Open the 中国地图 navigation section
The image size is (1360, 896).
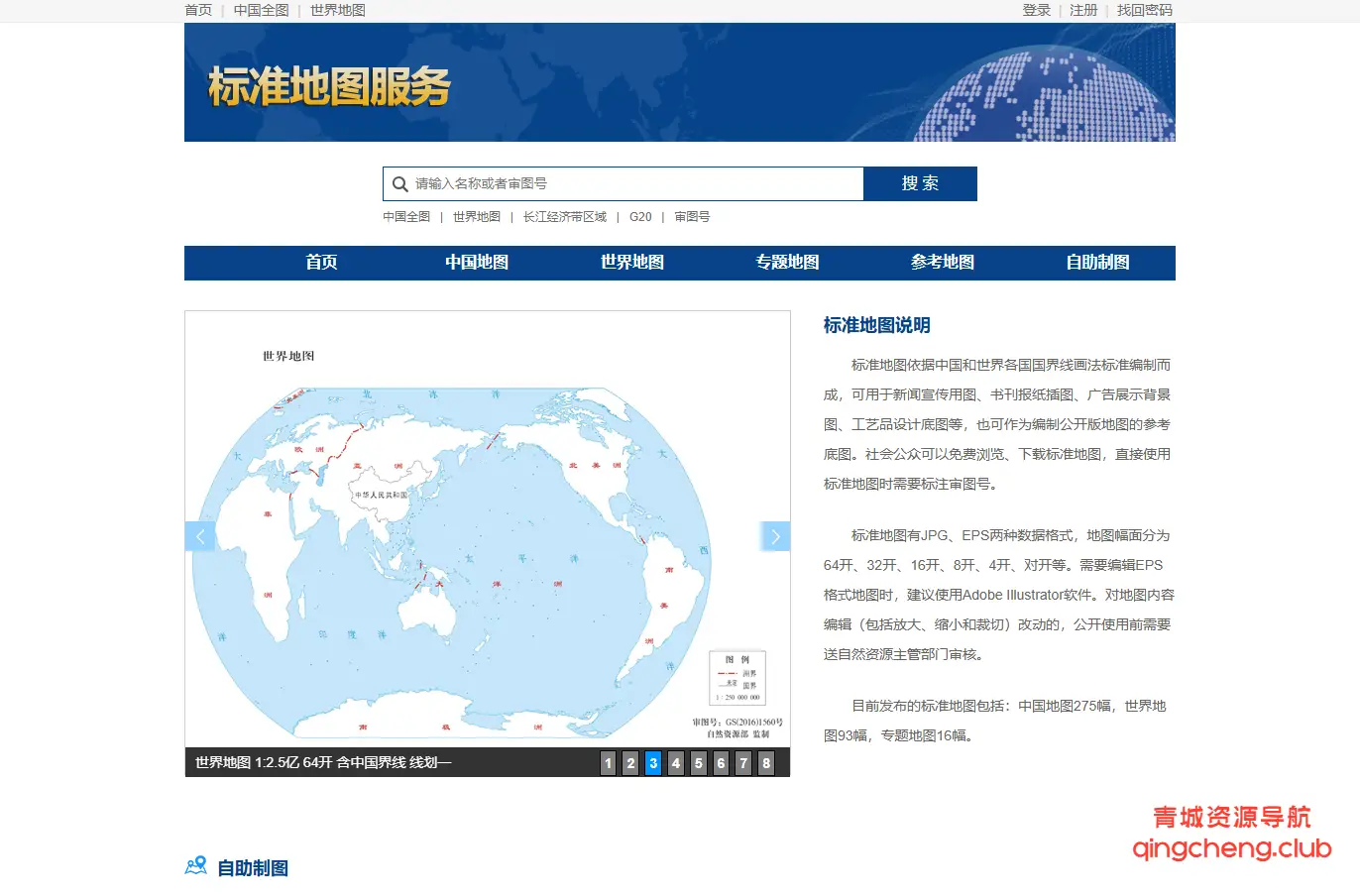476,263
